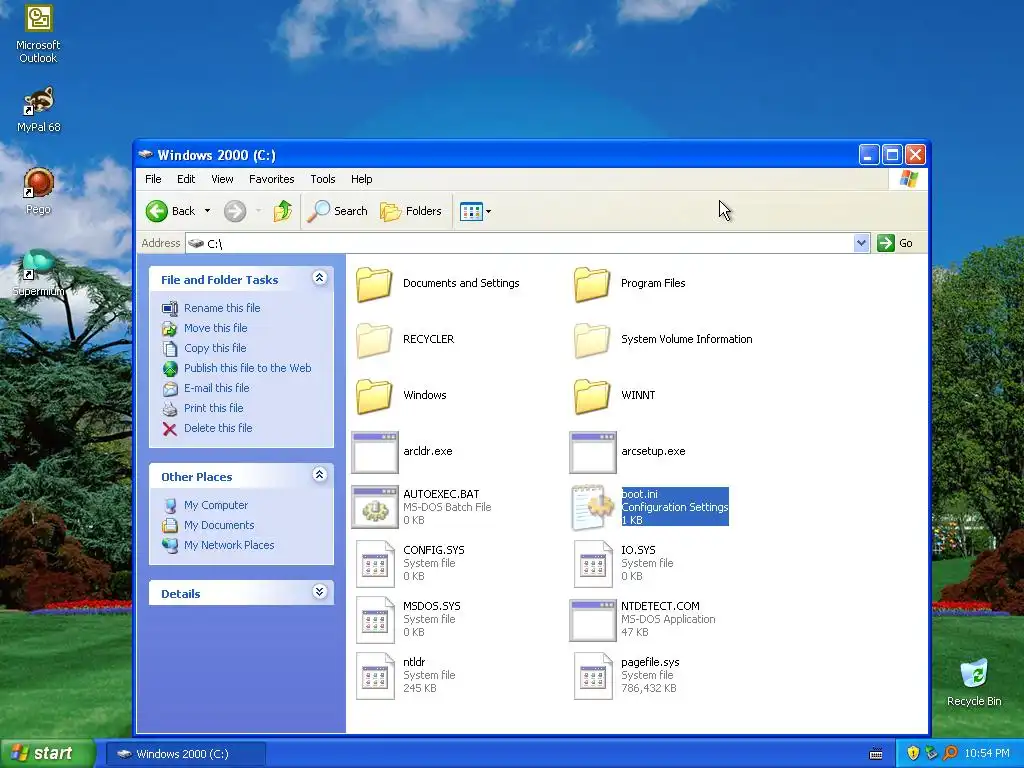Viewport: 1024px width, 768px height.
Task: Click the clock showing 10:54 PM
Action: pos(987,753)
